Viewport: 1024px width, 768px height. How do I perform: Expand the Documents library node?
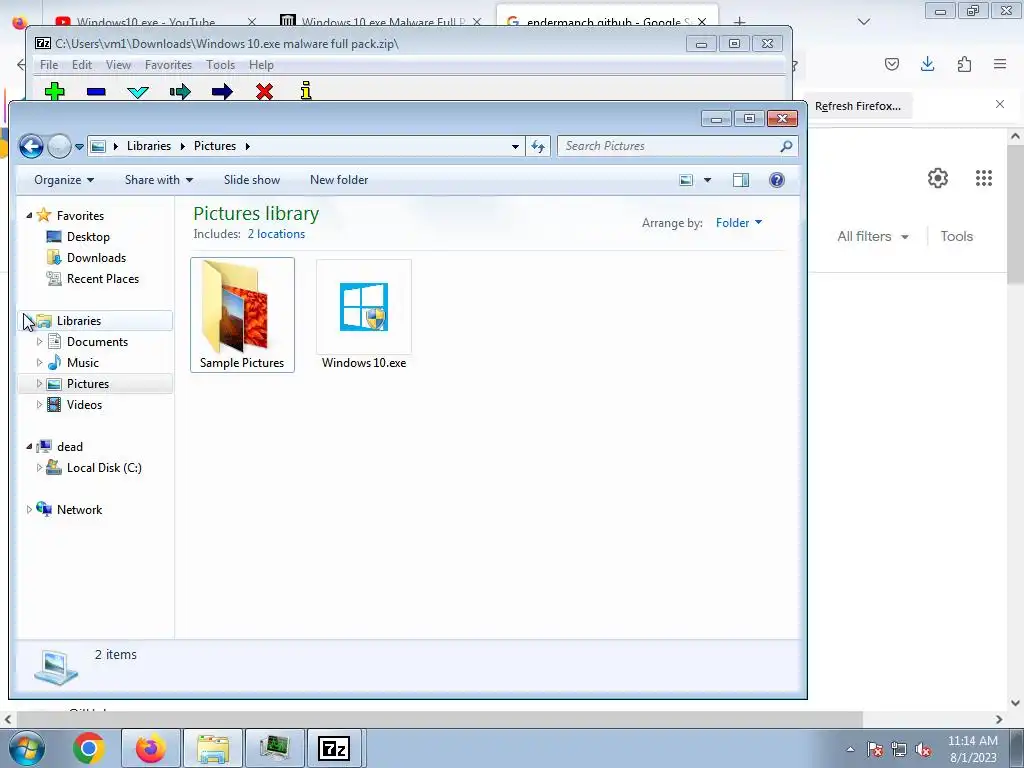click(x=39, y=342)
